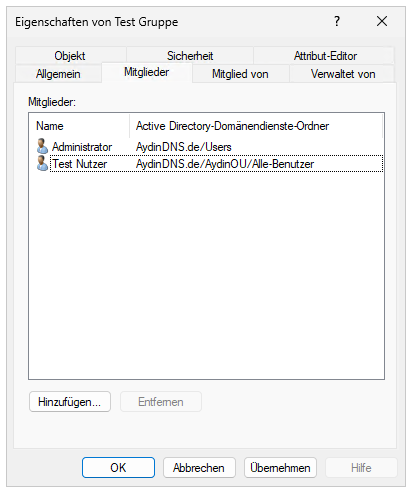Apply changes with Übernehmen button

[x=280, y=468]
